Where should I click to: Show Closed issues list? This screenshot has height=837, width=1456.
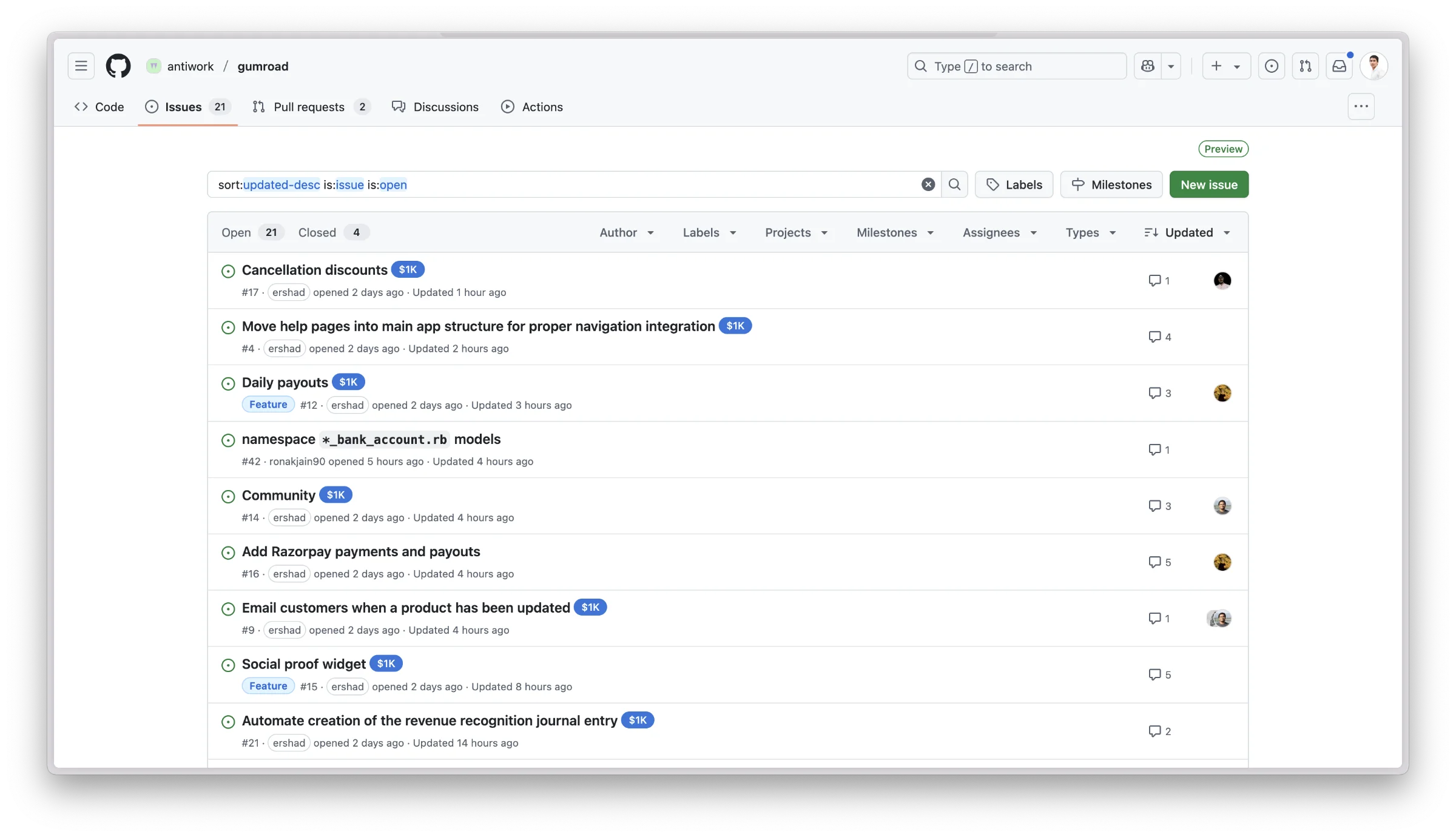pos(332,232)
